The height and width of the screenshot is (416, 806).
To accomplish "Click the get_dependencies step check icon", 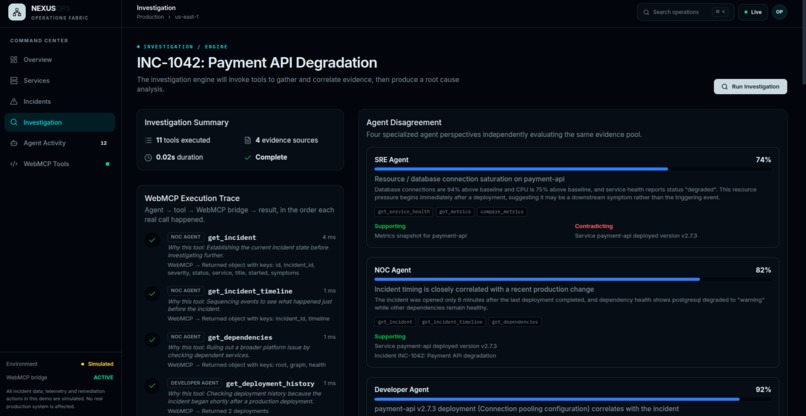I will 152,339.
